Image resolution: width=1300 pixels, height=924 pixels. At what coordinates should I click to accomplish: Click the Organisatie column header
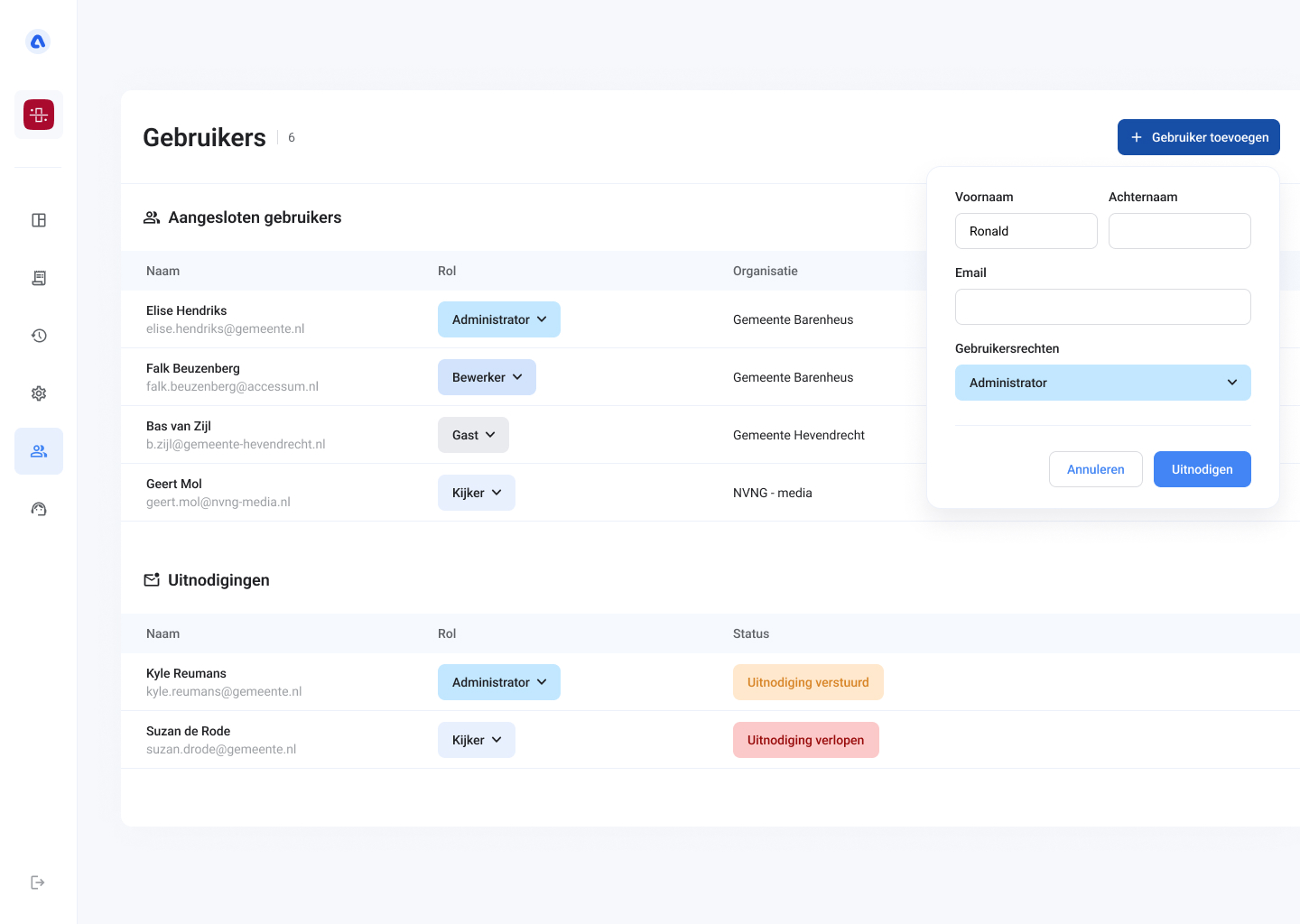coord(766,271)
